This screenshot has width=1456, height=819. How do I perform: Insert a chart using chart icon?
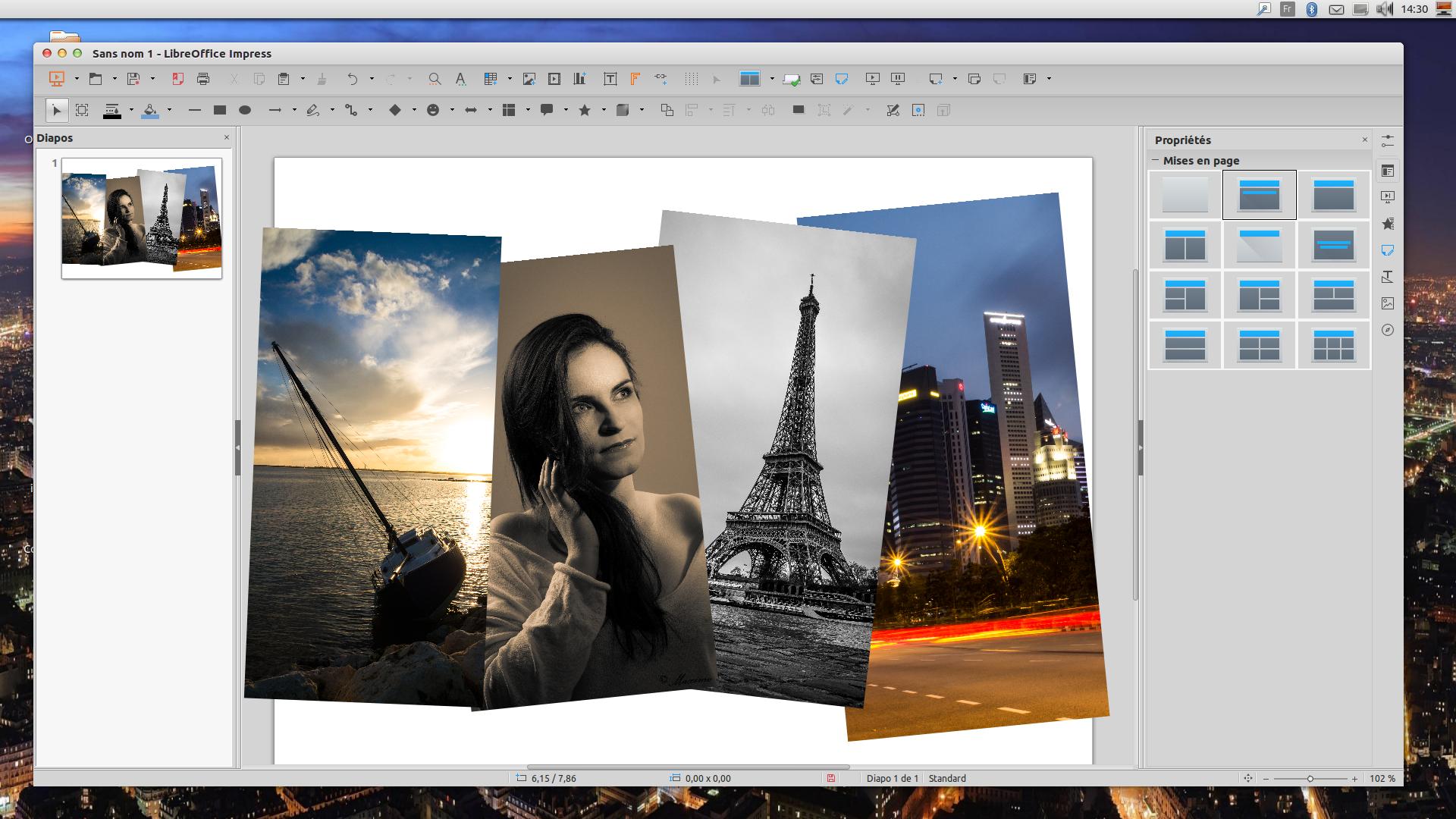click(x=580, y=79)
